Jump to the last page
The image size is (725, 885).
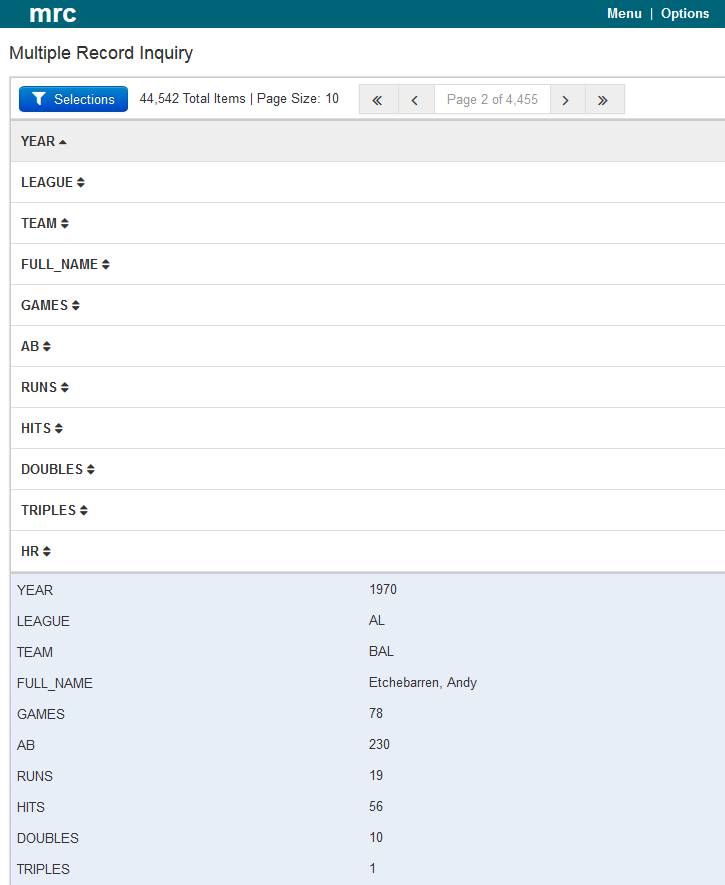(604, 100)
